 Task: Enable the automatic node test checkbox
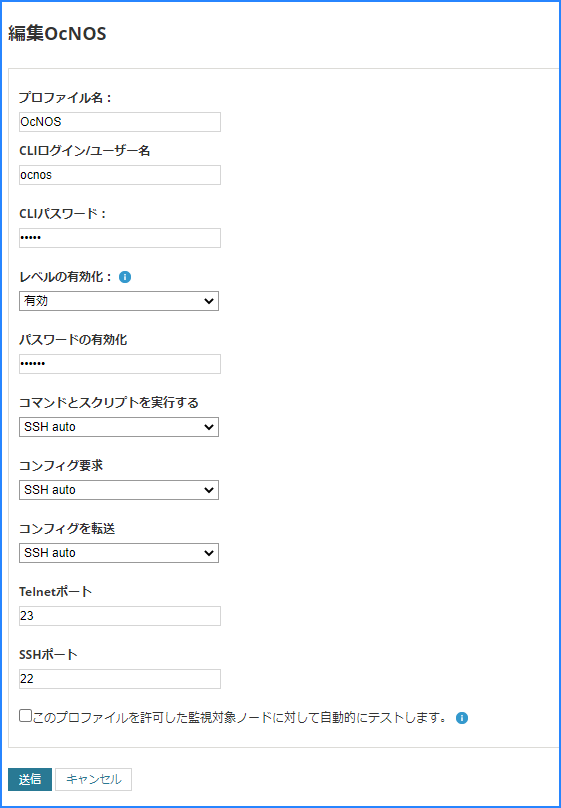25,716
